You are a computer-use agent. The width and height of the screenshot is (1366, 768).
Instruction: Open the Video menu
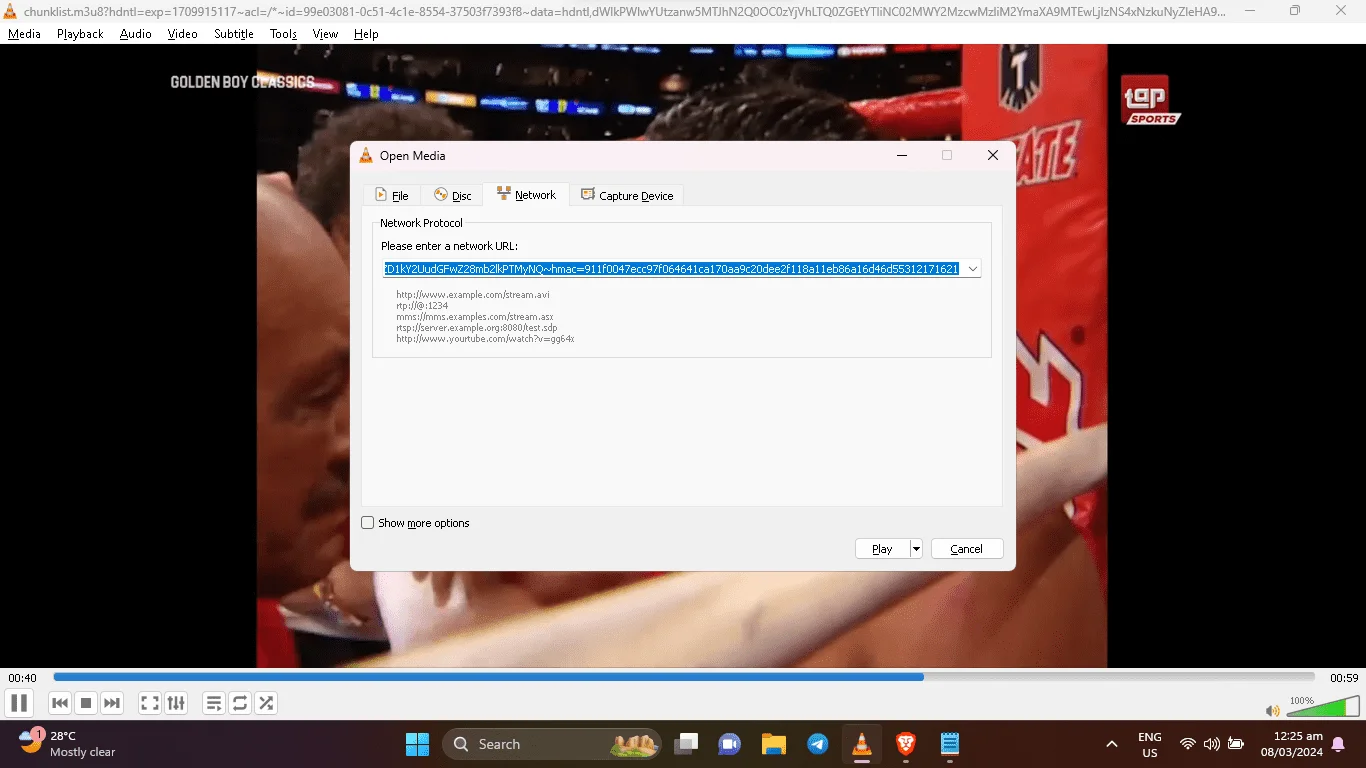tap(182, 33)
